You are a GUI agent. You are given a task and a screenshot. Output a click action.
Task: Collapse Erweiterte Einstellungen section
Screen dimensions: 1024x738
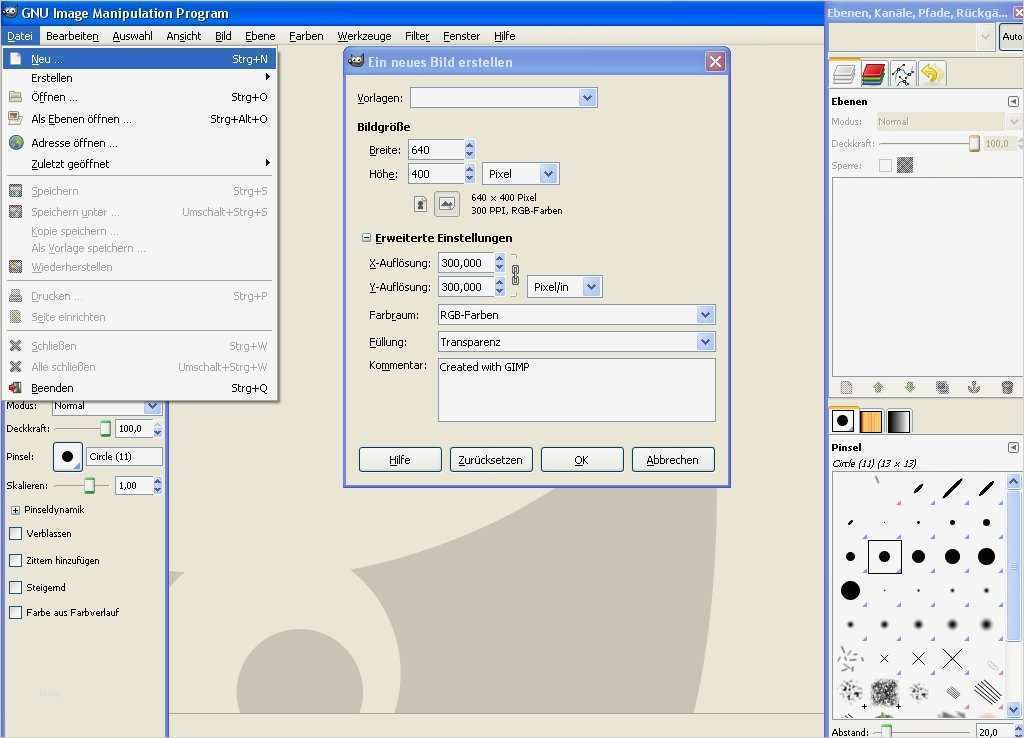pos(366,238)
